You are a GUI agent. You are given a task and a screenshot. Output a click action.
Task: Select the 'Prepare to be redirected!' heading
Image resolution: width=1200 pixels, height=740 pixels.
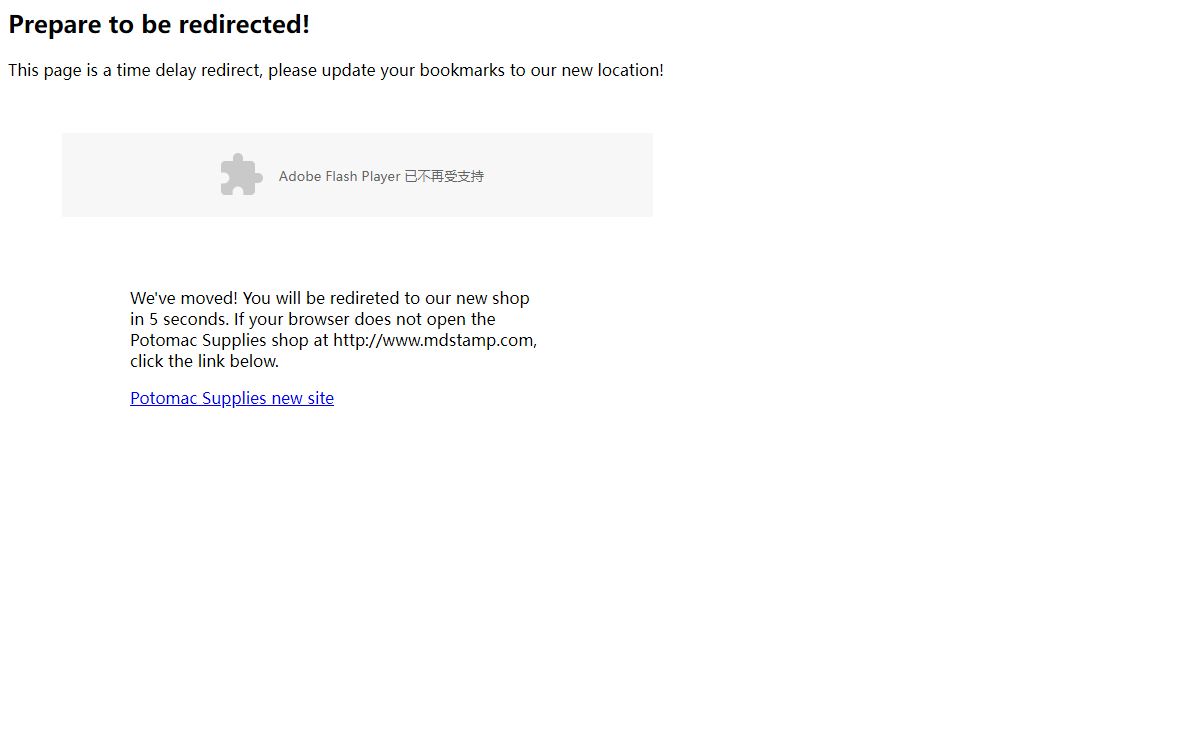(x=159, y=25)
